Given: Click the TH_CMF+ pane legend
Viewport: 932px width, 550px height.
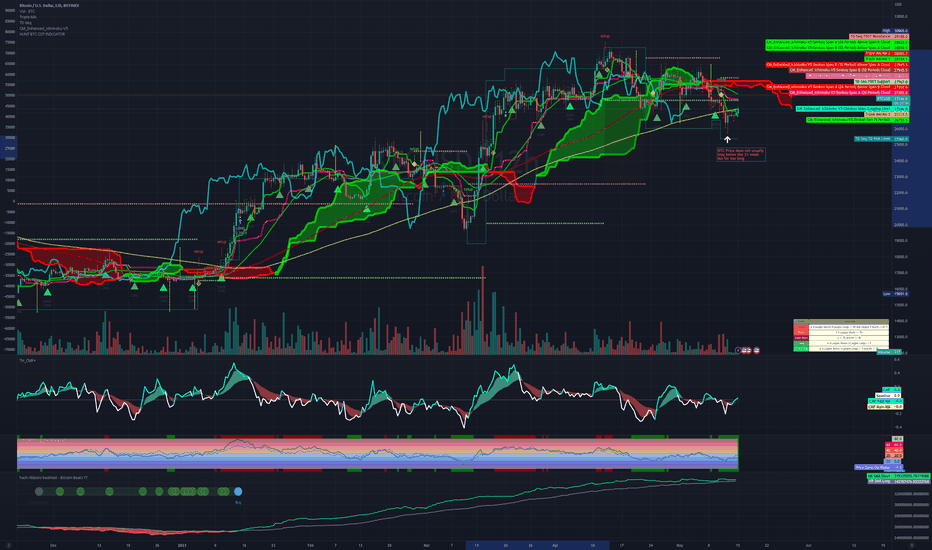Looking at the screenshot, I should [x=27, y=360].
